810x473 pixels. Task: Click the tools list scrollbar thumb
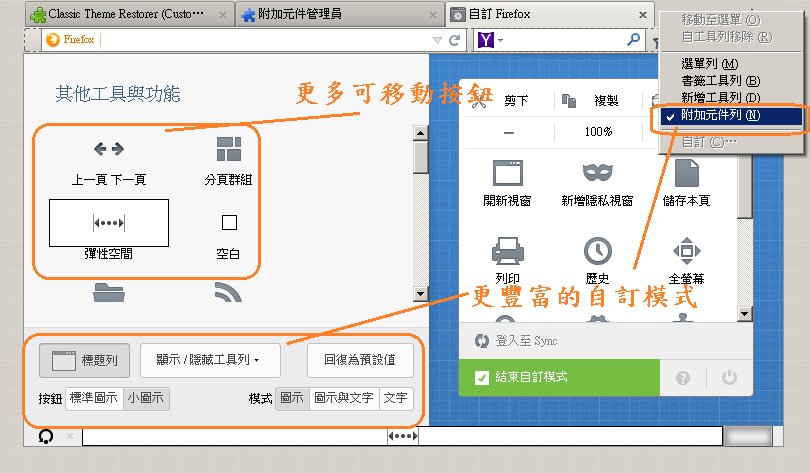point(421,157)
